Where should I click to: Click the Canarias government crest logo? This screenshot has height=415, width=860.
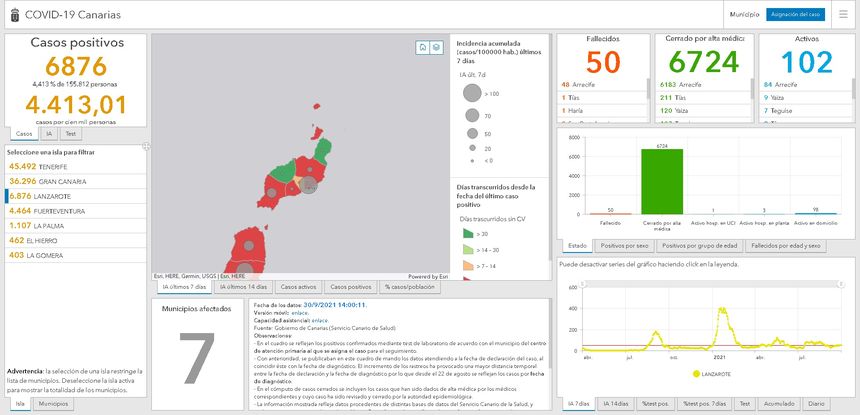tap(14, 15)
